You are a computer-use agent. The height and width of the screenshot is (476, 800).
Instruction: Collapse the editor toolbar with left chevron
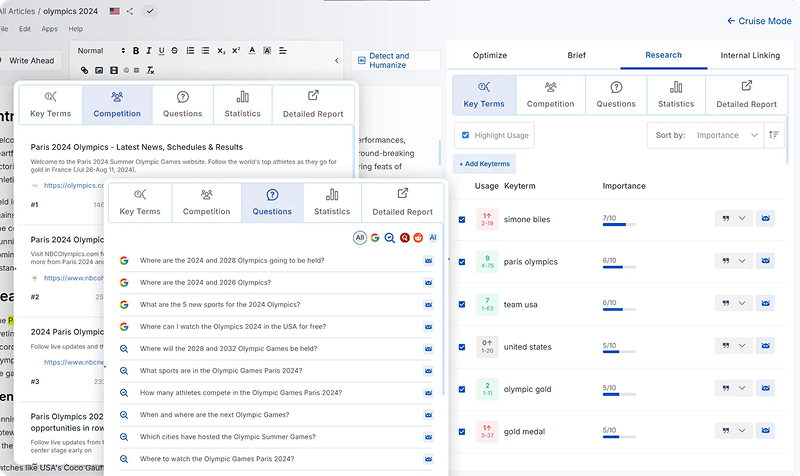(337, 60)
